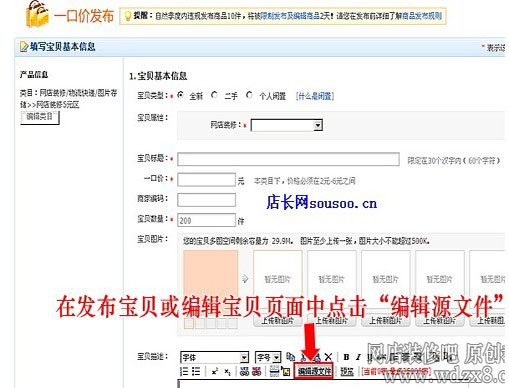The image size is (509, 388).
Task: Click the 编辑源文件 button
Action: coord(314,371)
